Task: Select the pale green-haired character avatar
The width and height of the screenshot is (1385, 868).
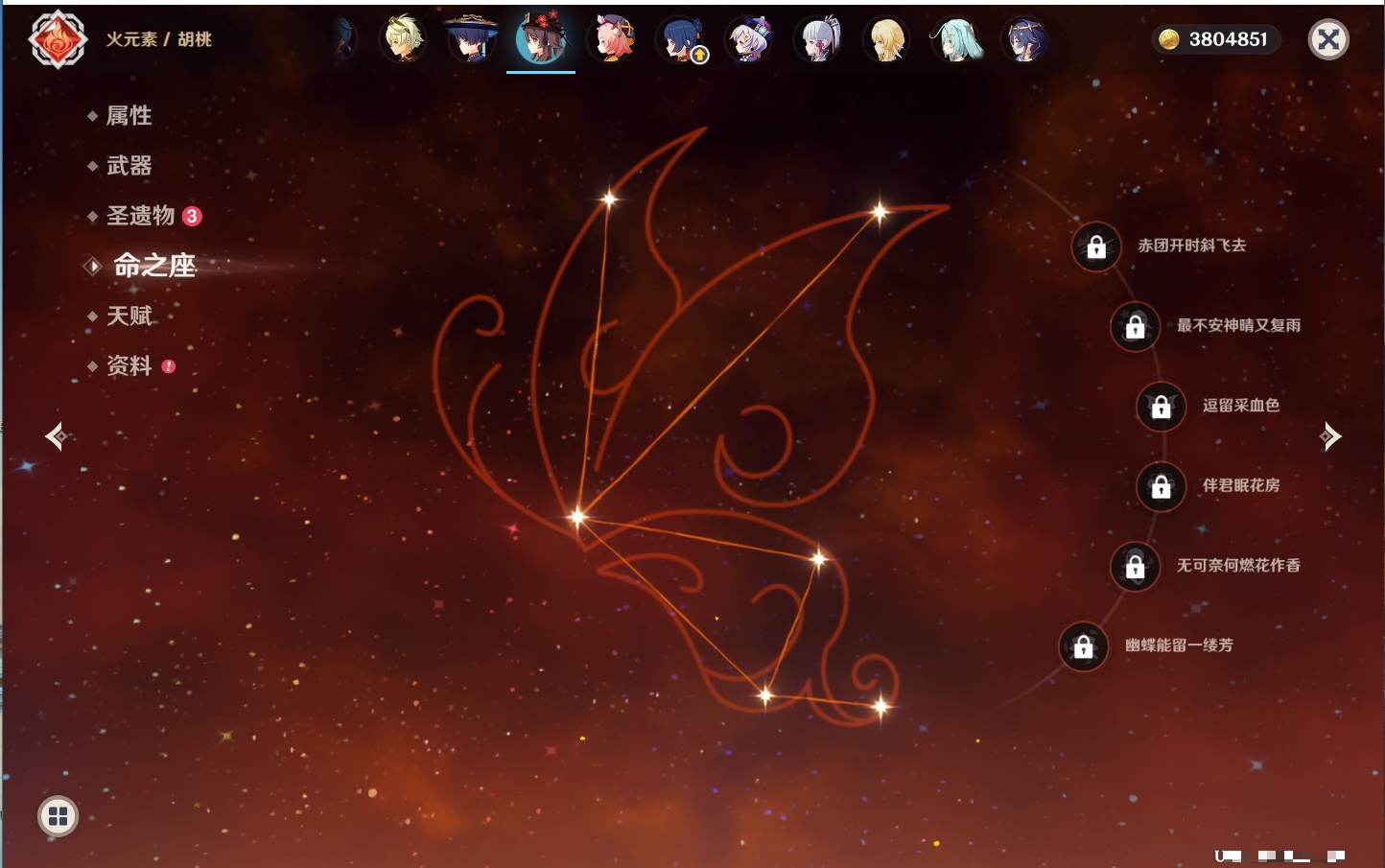Action: [403, 39]
